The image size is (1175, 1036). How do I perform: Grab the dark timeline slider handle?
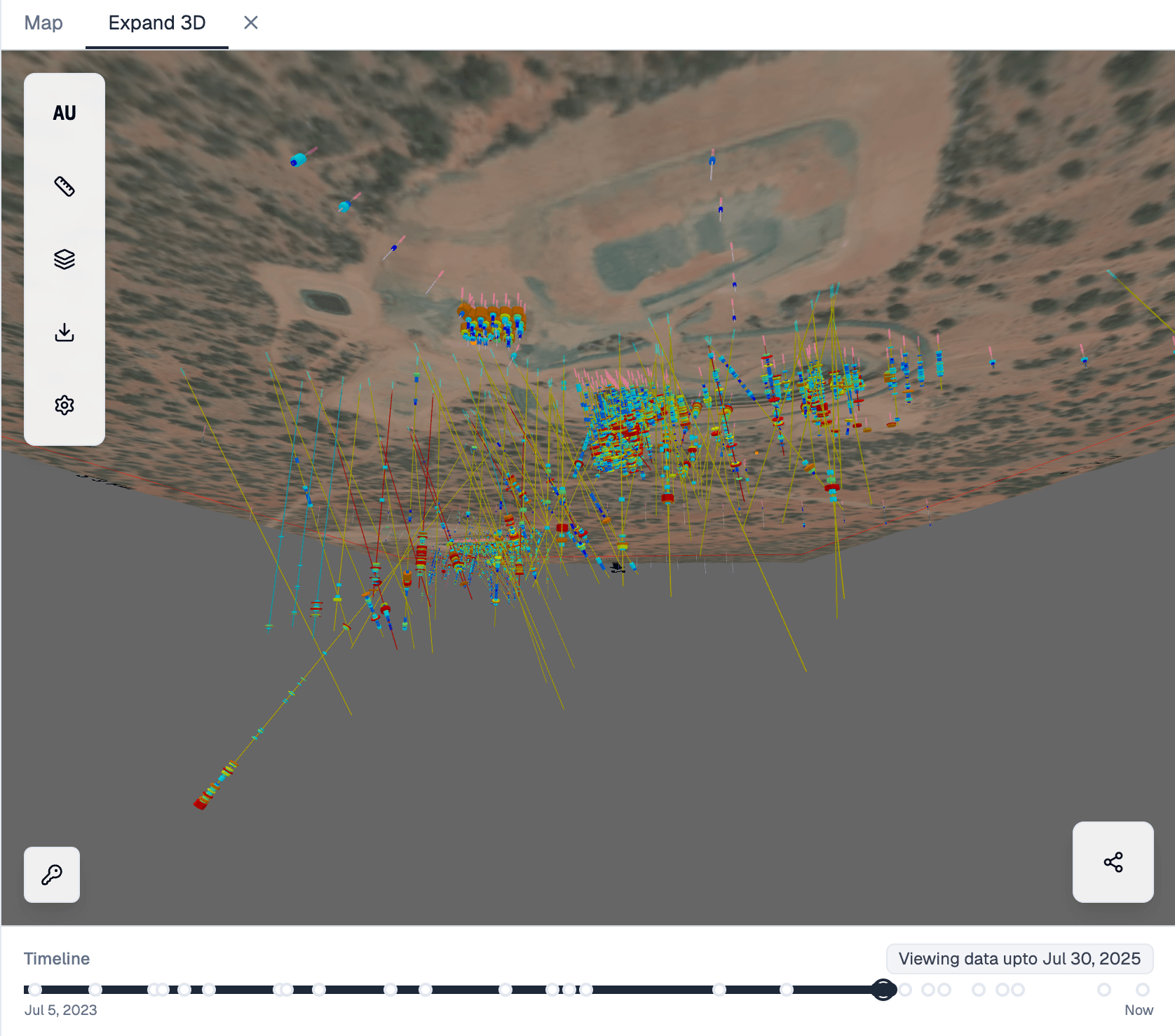[883, 990]
